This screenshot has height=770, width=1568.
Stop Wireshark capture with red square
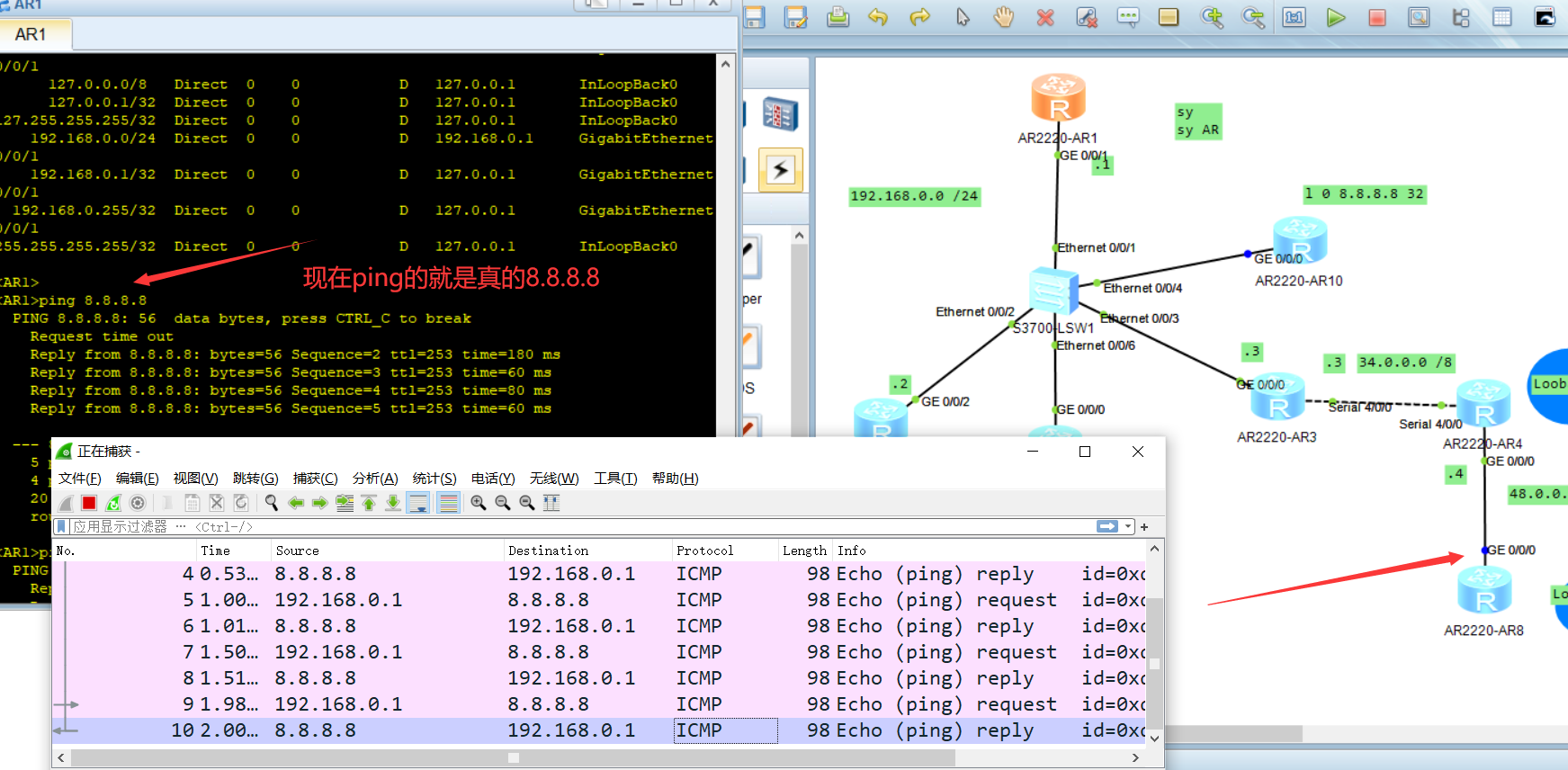[89, 503]
